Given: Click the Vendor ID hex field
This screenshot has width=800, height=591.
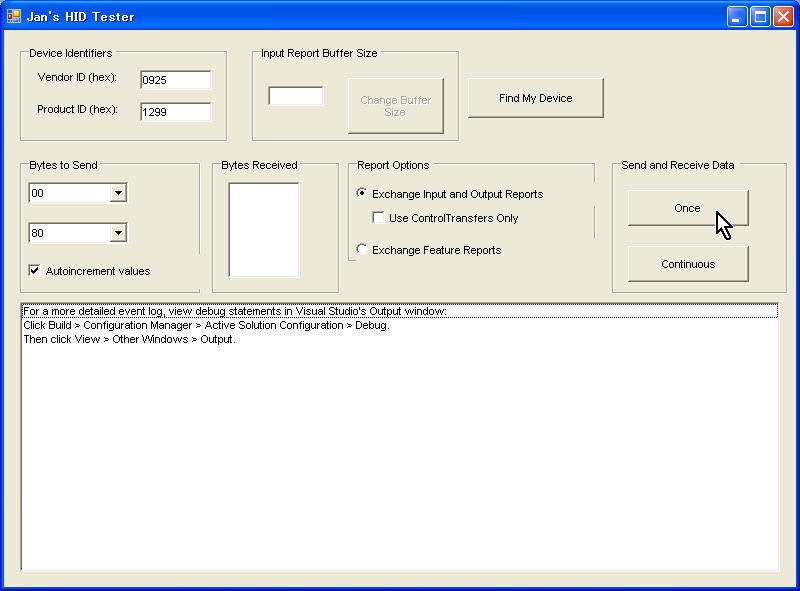Looking at the screenshot, I should click(176, 80).
